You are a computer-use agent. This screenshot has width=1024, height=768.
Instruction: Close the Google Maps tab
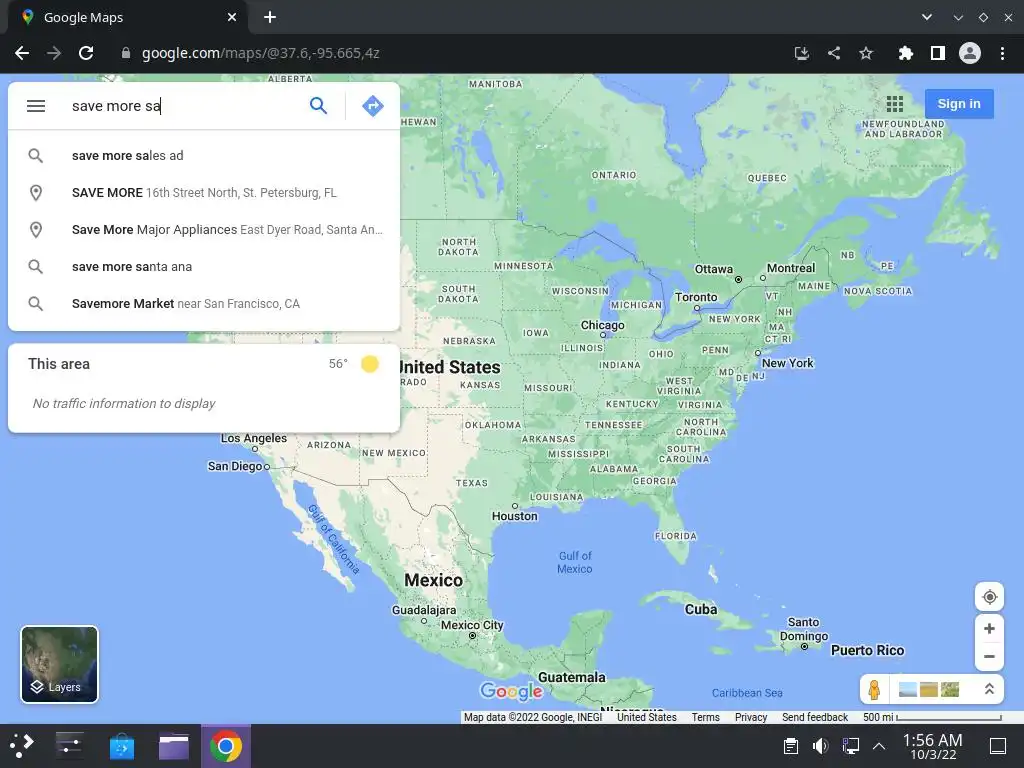coord(232,18)
